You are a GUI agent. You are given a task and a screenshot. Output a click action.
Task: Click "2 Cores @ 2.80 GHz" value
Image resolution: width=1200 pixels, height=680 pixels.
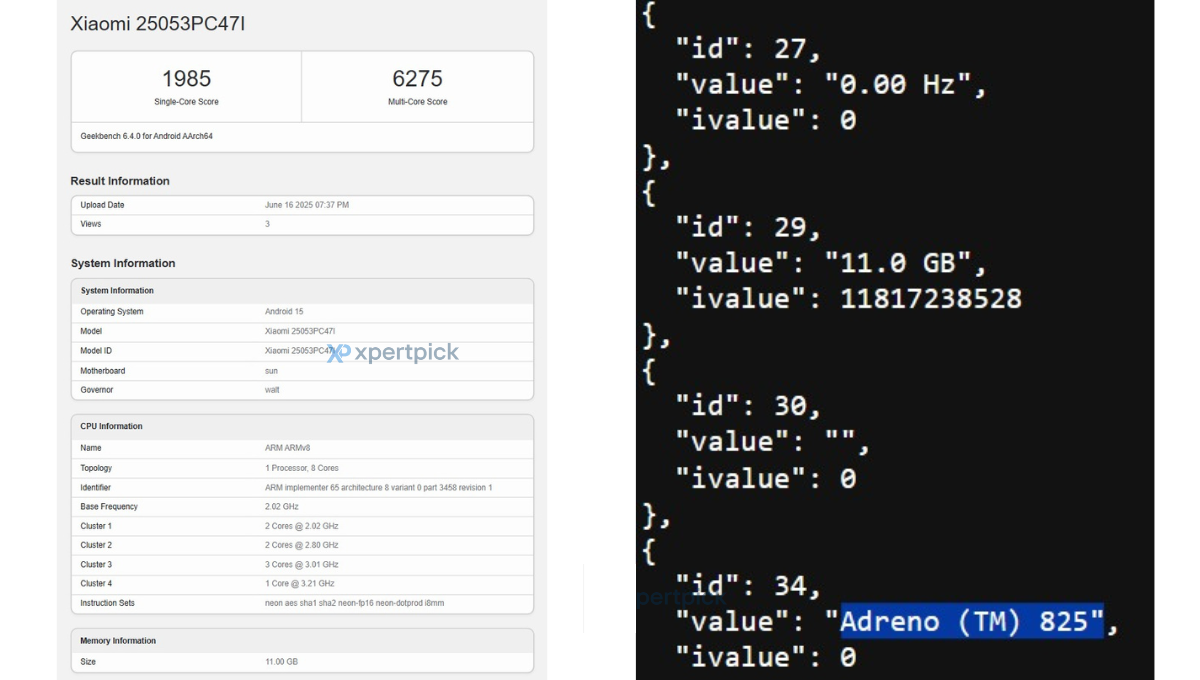[x=302, y=545]
